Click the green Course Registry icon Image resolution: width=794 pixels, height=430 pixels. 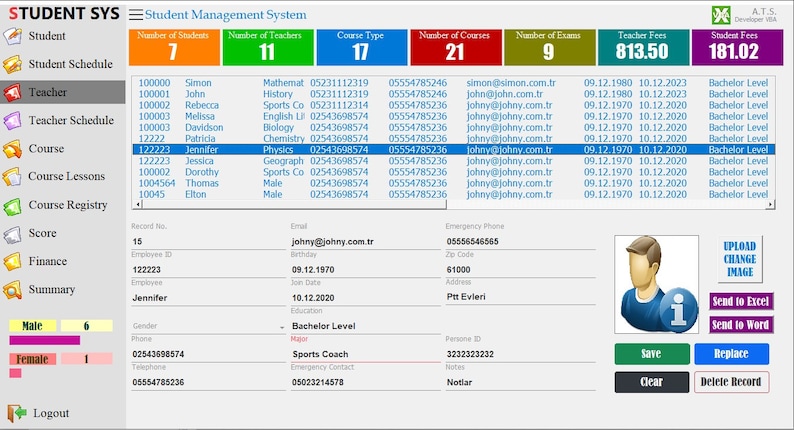click(x=12, y=206)
